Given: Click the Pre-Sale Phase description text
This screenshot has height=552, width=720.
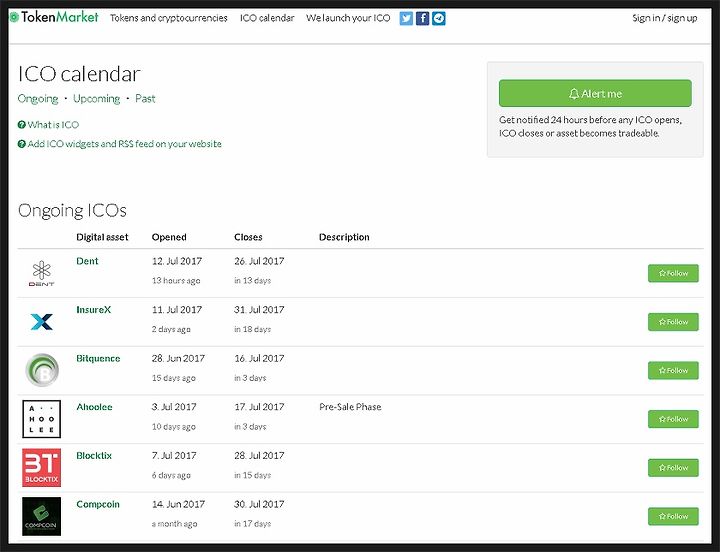Looking at the screenshot, I should pyautogui.click(x=350, y=407).
